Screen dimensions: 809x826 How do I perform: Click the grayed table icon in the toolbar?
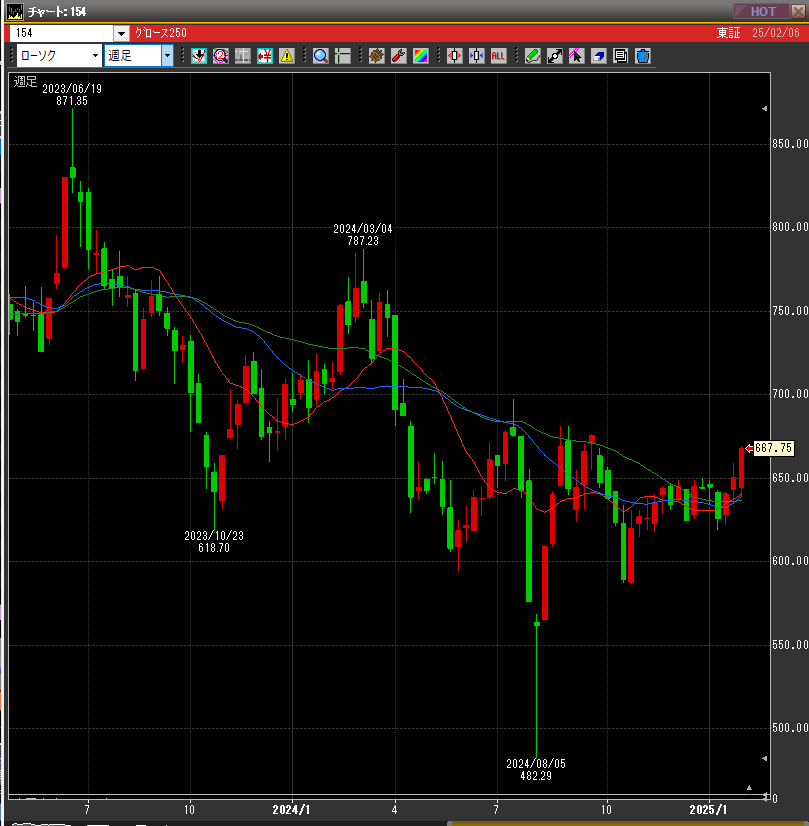(x=243, y=56)
